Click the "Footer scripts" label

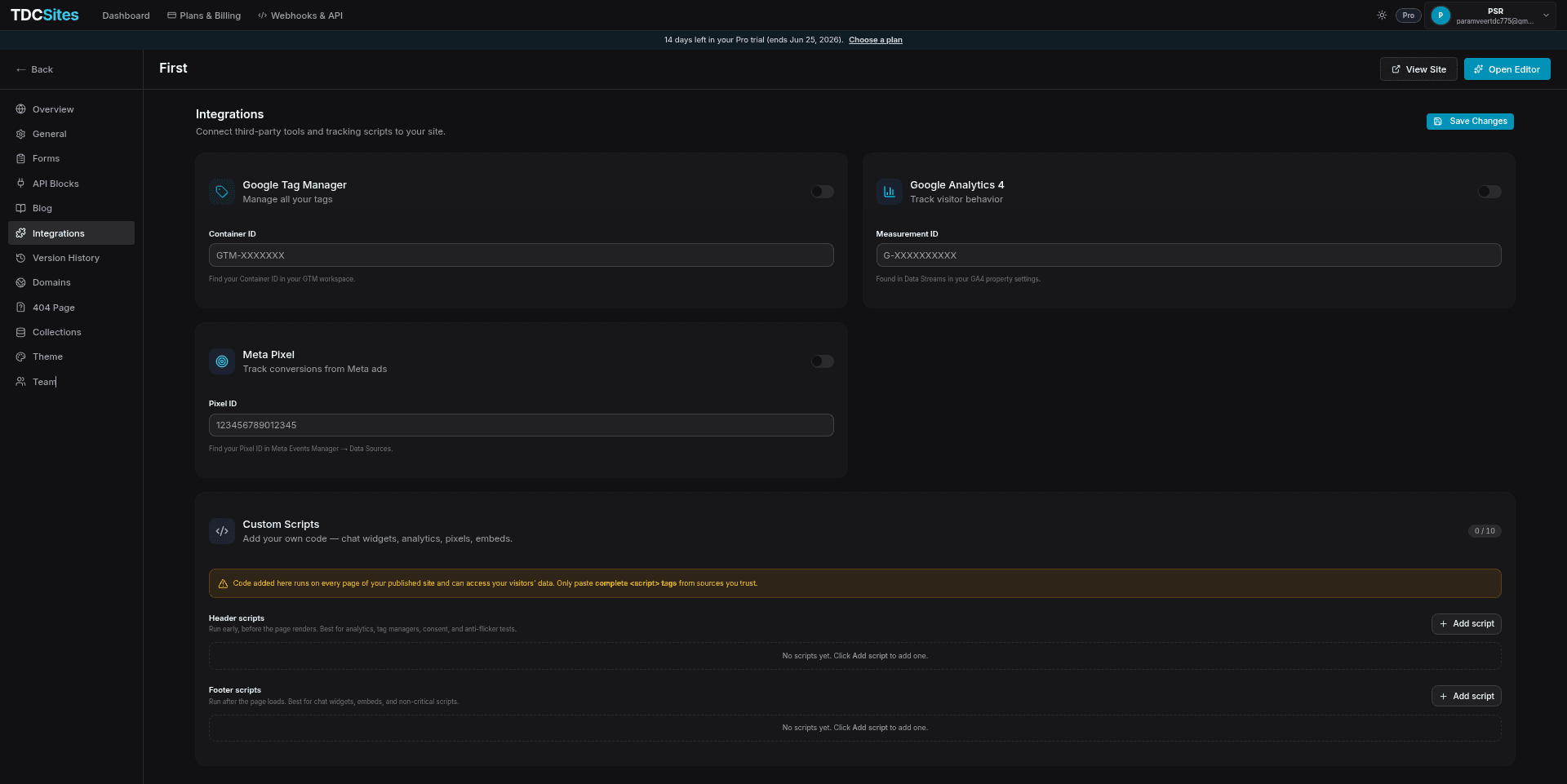(235, 690)
